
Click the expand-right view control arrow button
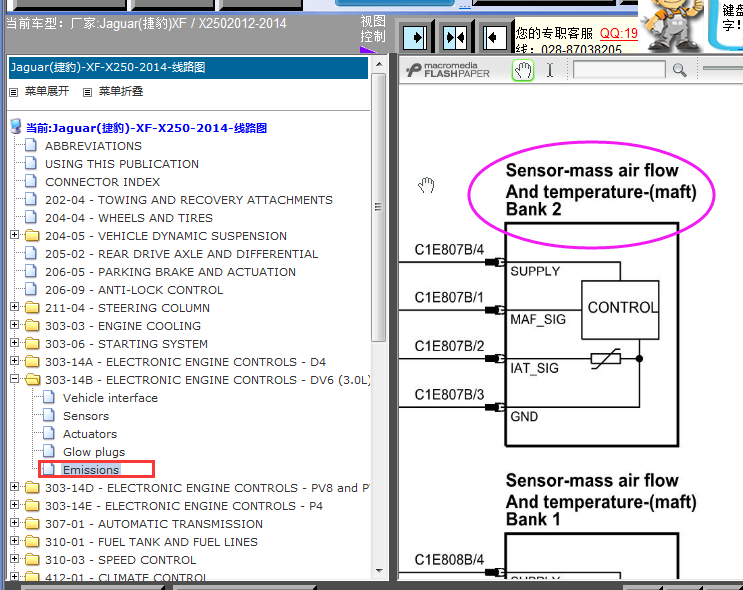pyautogui.click(x=416, y=37)
